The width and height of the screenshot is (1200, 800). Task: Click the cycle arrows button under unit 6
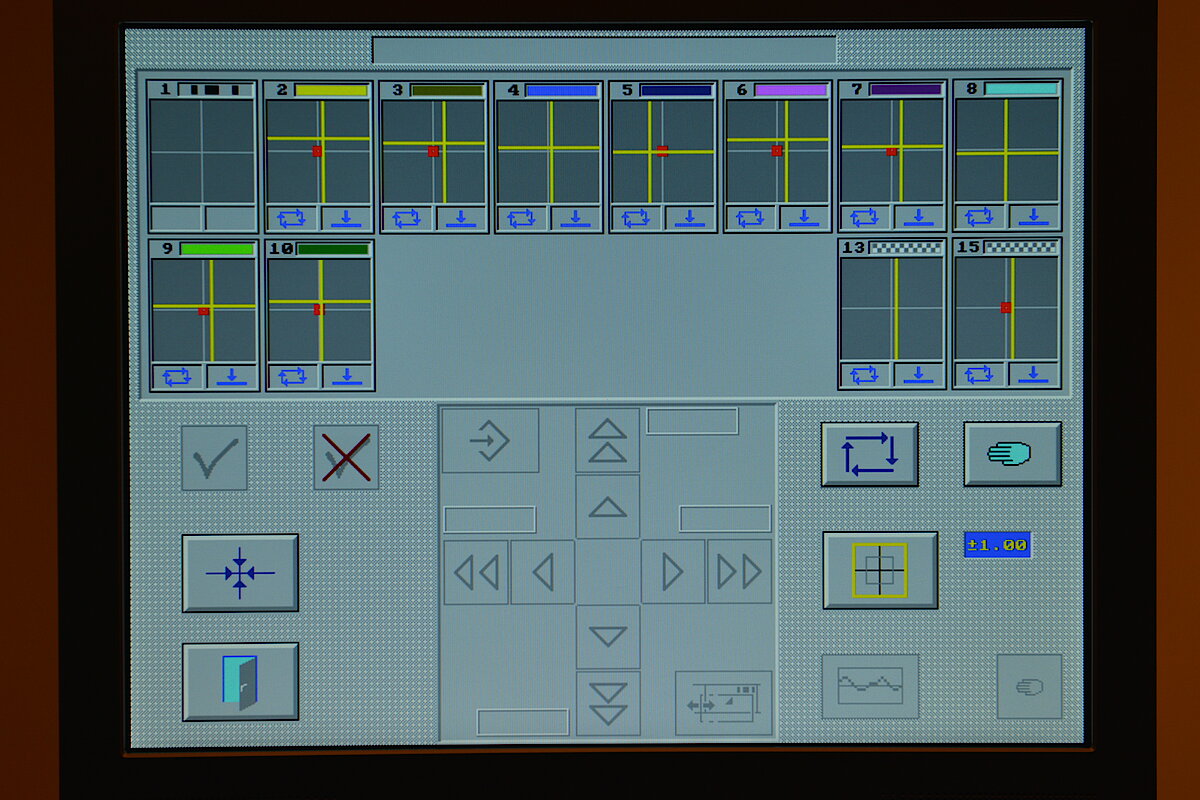click(751, 218)
